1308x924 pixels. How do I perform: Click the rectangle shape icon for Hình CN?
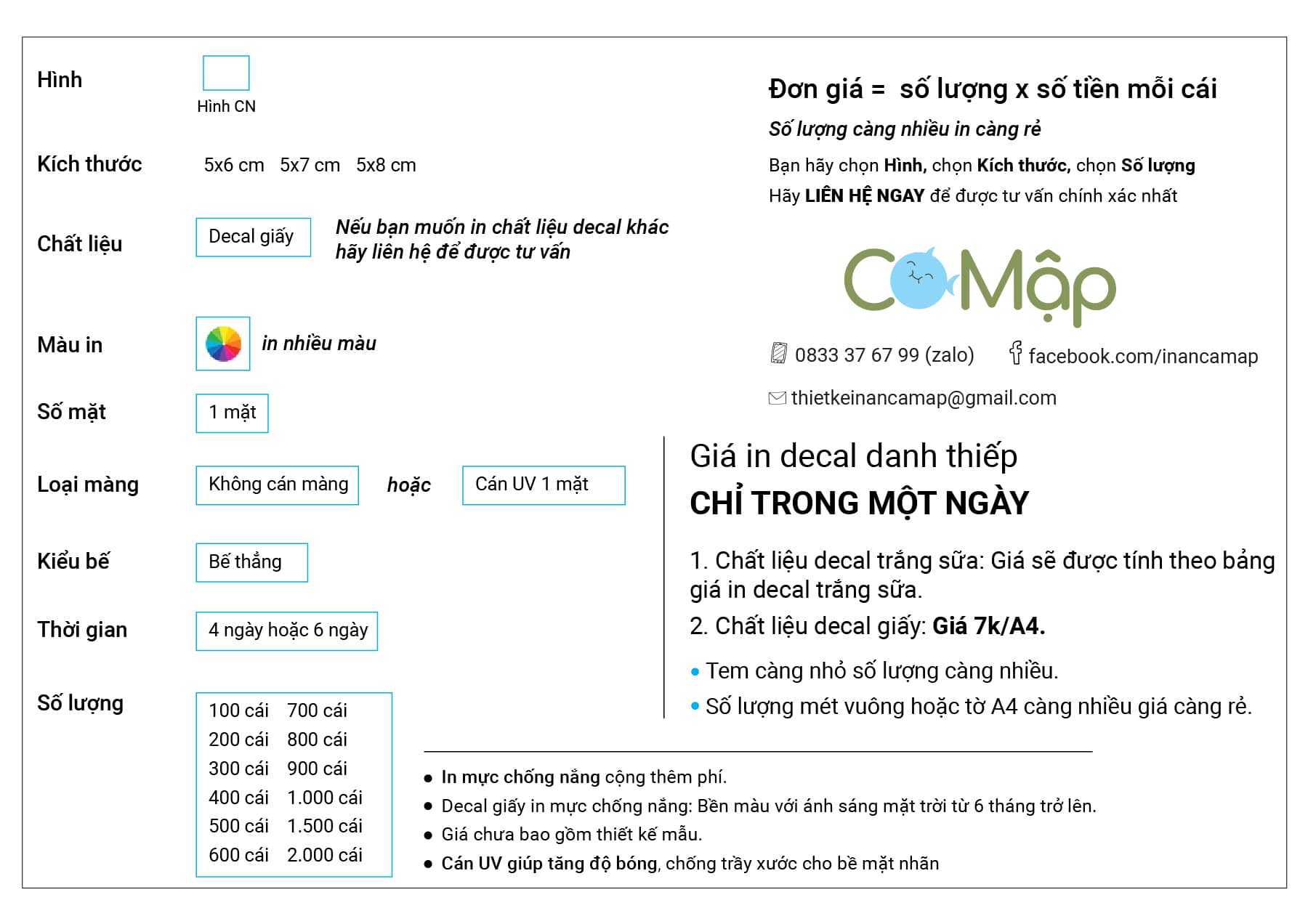point(226,73)
